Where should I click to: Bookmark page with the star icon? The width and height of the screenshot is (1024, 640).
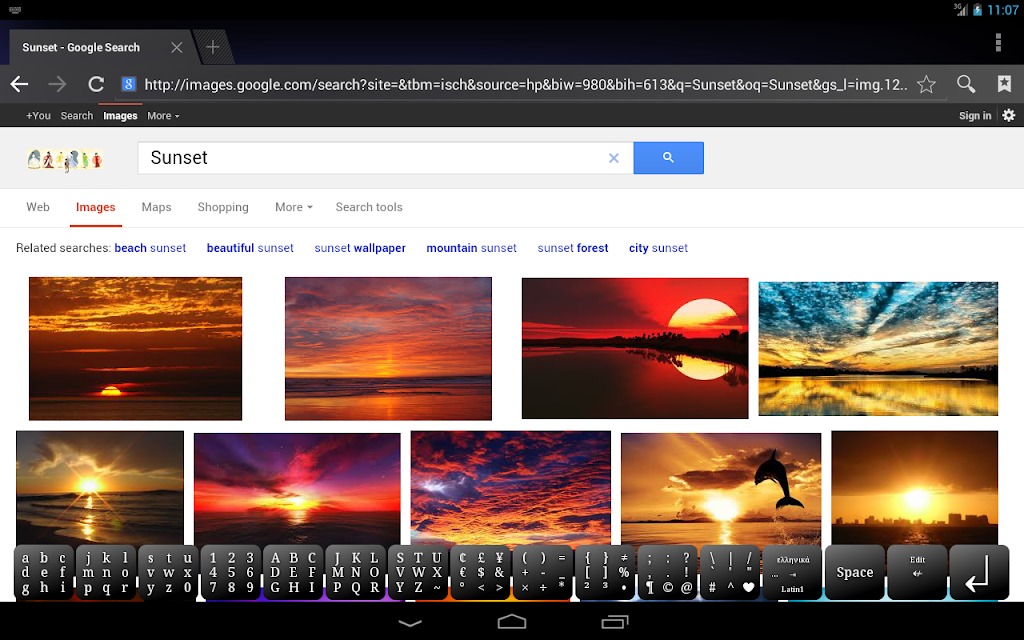(926, 85)
